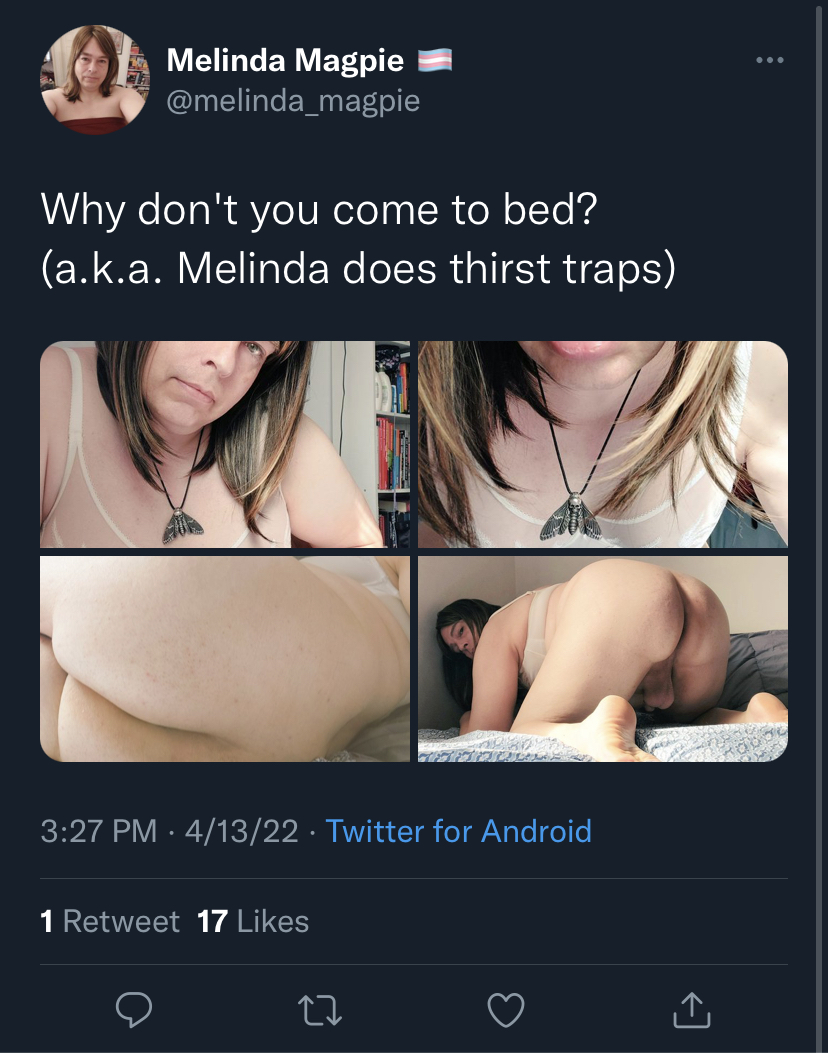Open the close-up moth pendant necklace photo
Screen dimensions: 828x1053
click(603, 445)
